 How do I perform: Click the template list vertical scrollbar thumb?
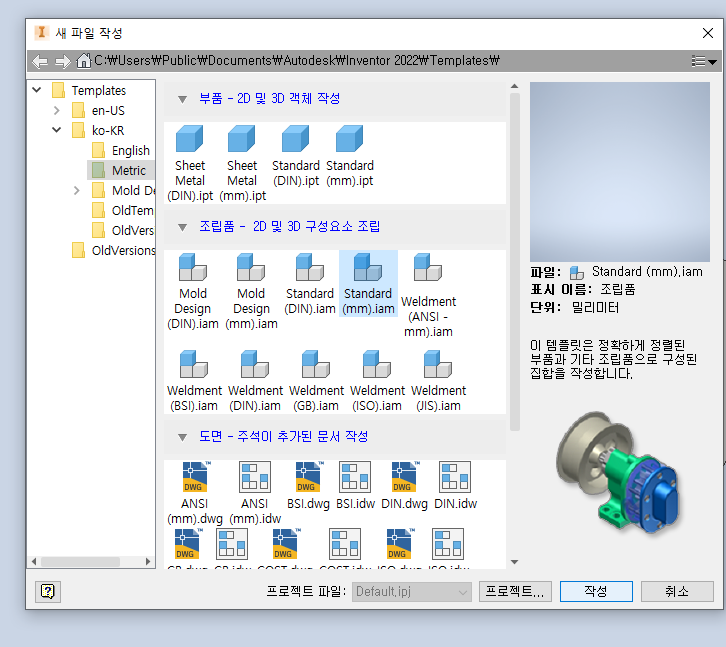514,262
